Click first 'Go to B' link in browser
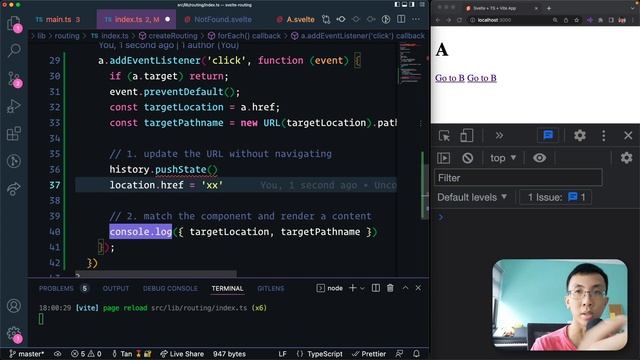 point(449,78)
